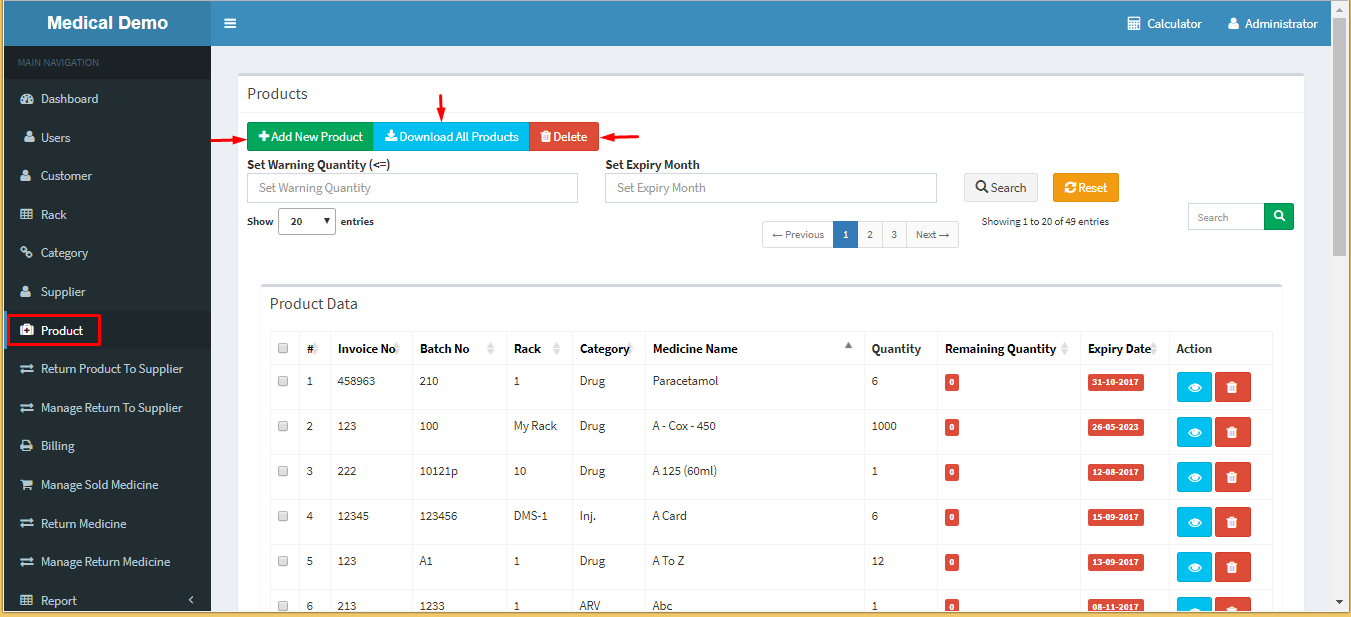This screenshot has height=617, width=1351.
Task: Check the Paracetamol row checkbox
Action: pos(283,381)
